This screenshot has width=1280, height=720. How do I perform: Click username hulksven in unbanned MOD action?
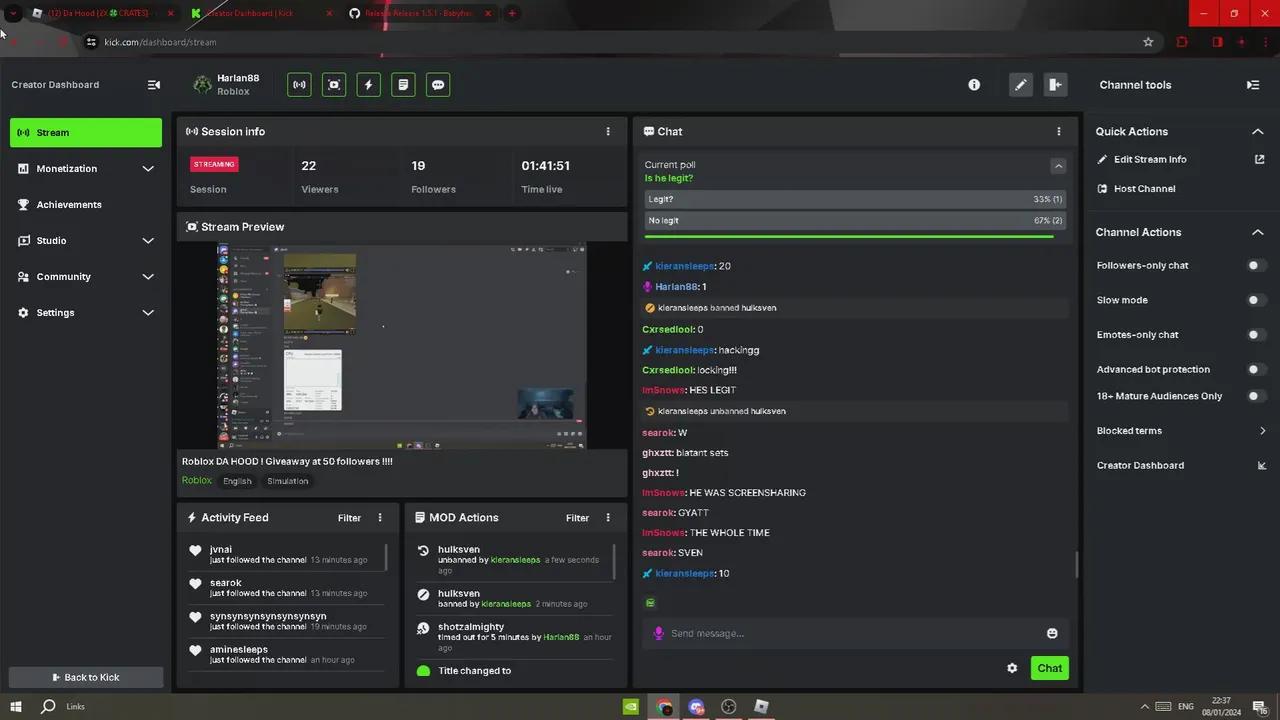459,549
